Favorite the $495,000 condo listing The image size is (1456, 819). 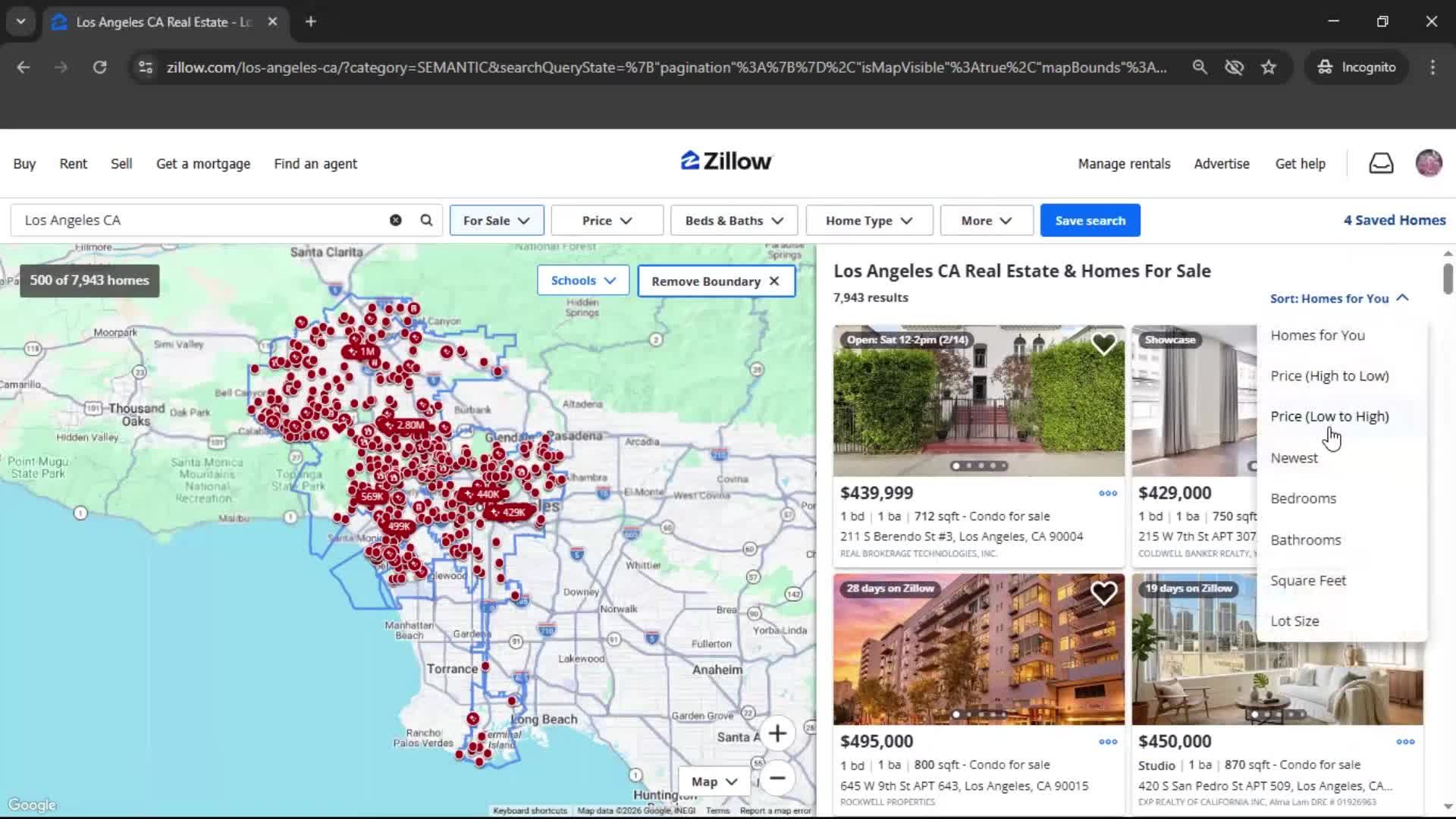pos(1104,592)
